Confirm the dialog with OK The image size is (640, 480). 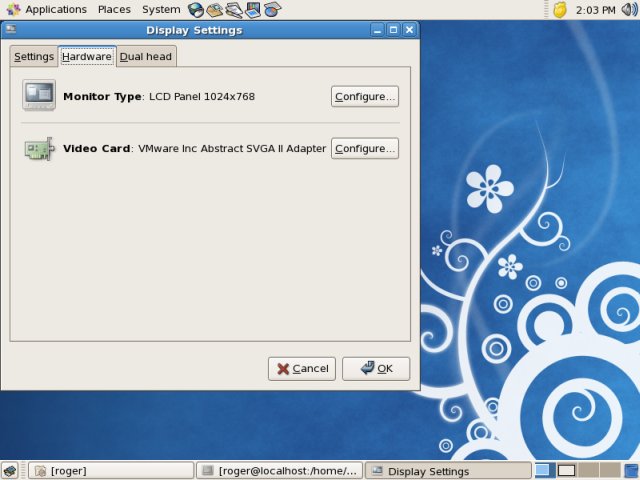[x=376, y=368]
